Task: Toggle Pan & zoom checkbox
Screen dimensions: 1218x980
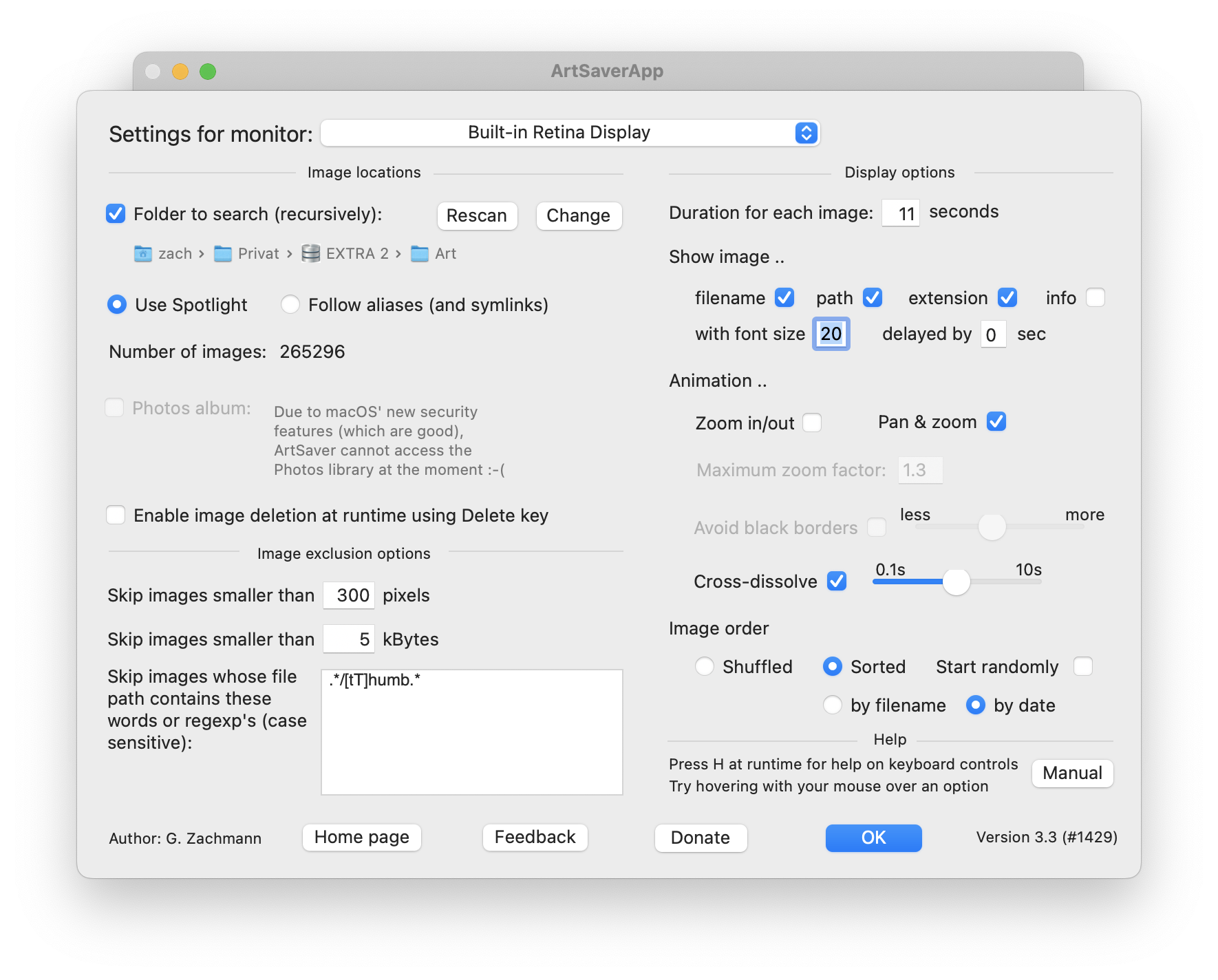Action: tap(996, 421)
